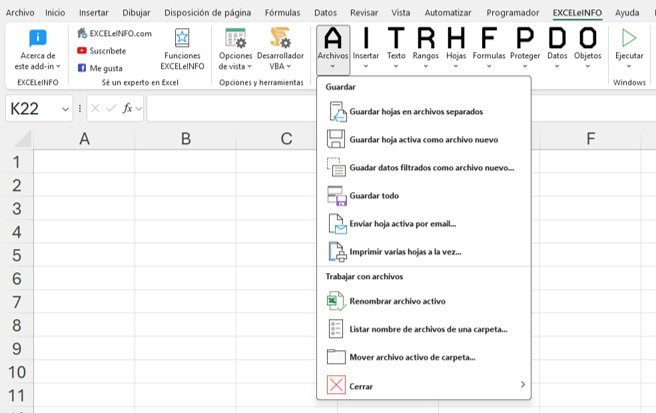Open the Proteger tools dropdown
Viewport: 656px width, 413px height.
525,49
